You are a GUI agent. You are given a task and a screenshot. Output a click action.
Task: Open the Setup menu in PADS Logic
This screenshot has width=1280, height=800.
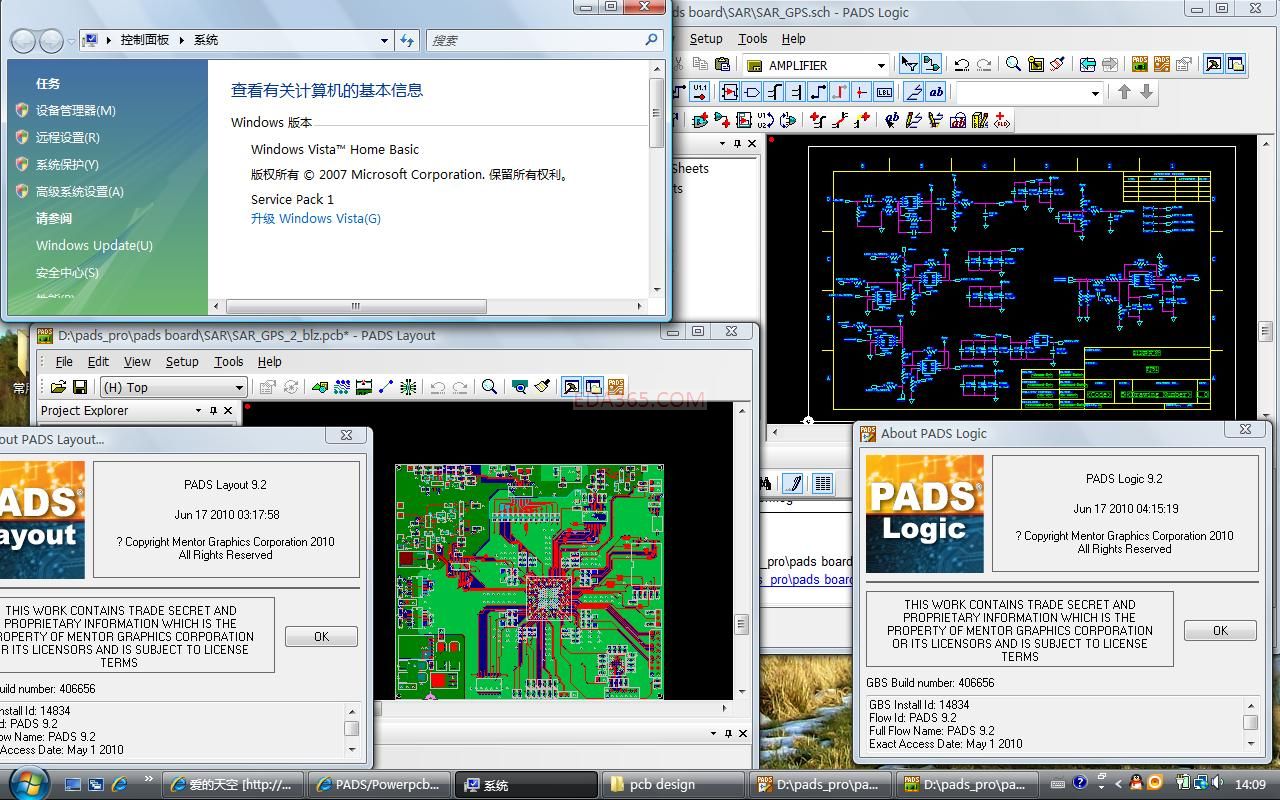click(x=706, y=38)
